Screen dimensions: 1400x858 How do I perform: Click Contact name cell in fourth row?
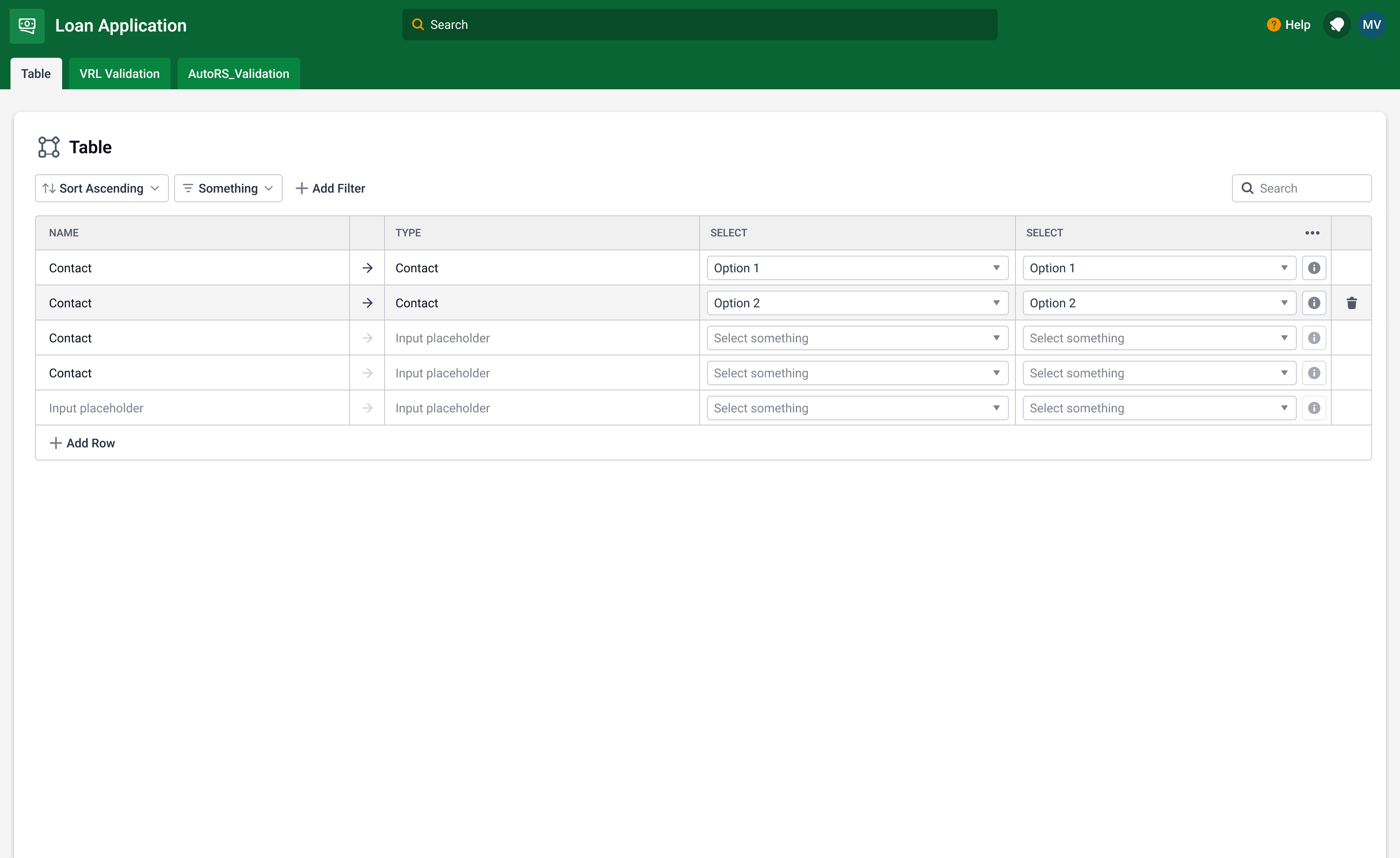pos(192,373)
